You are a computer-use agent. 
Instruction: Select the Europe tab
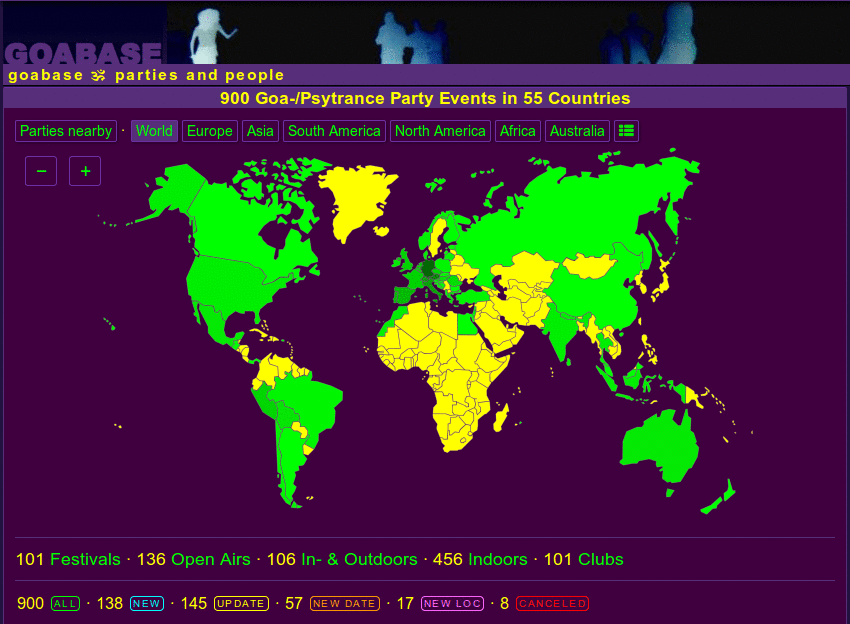(210, 131)
